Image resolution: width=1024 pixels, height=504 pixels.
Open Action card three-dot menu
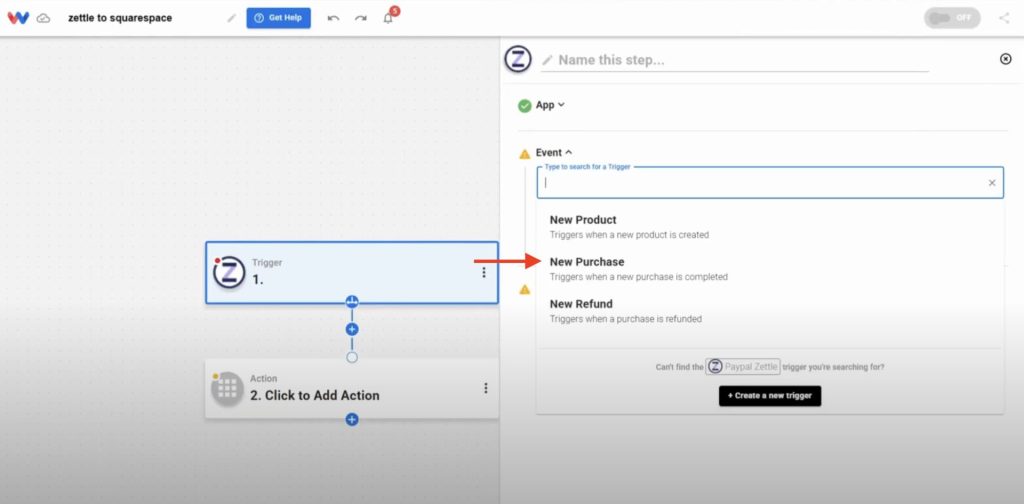(485, 388)
